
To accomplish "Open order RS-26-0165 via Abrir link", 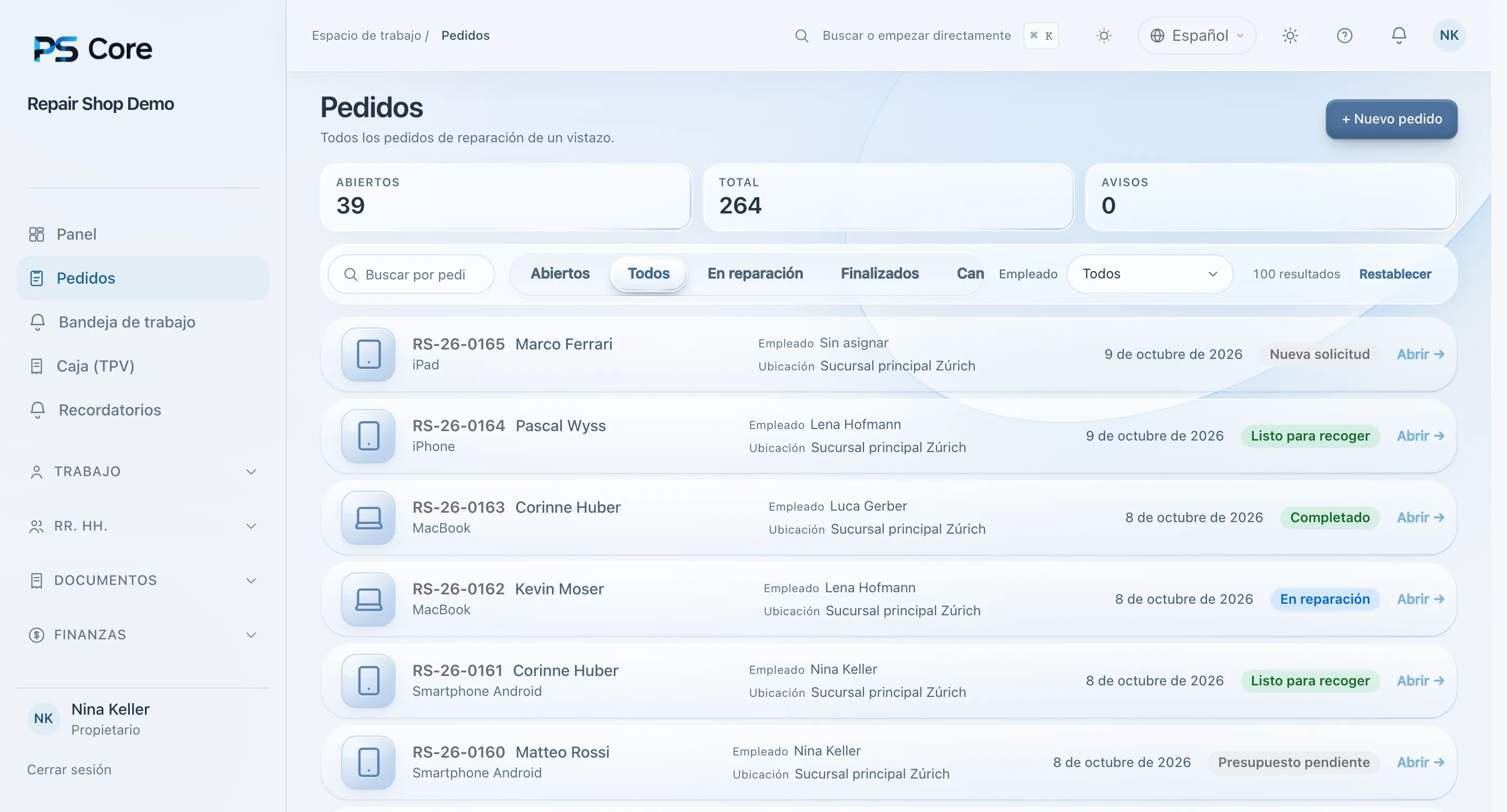I will [1421, 354].
